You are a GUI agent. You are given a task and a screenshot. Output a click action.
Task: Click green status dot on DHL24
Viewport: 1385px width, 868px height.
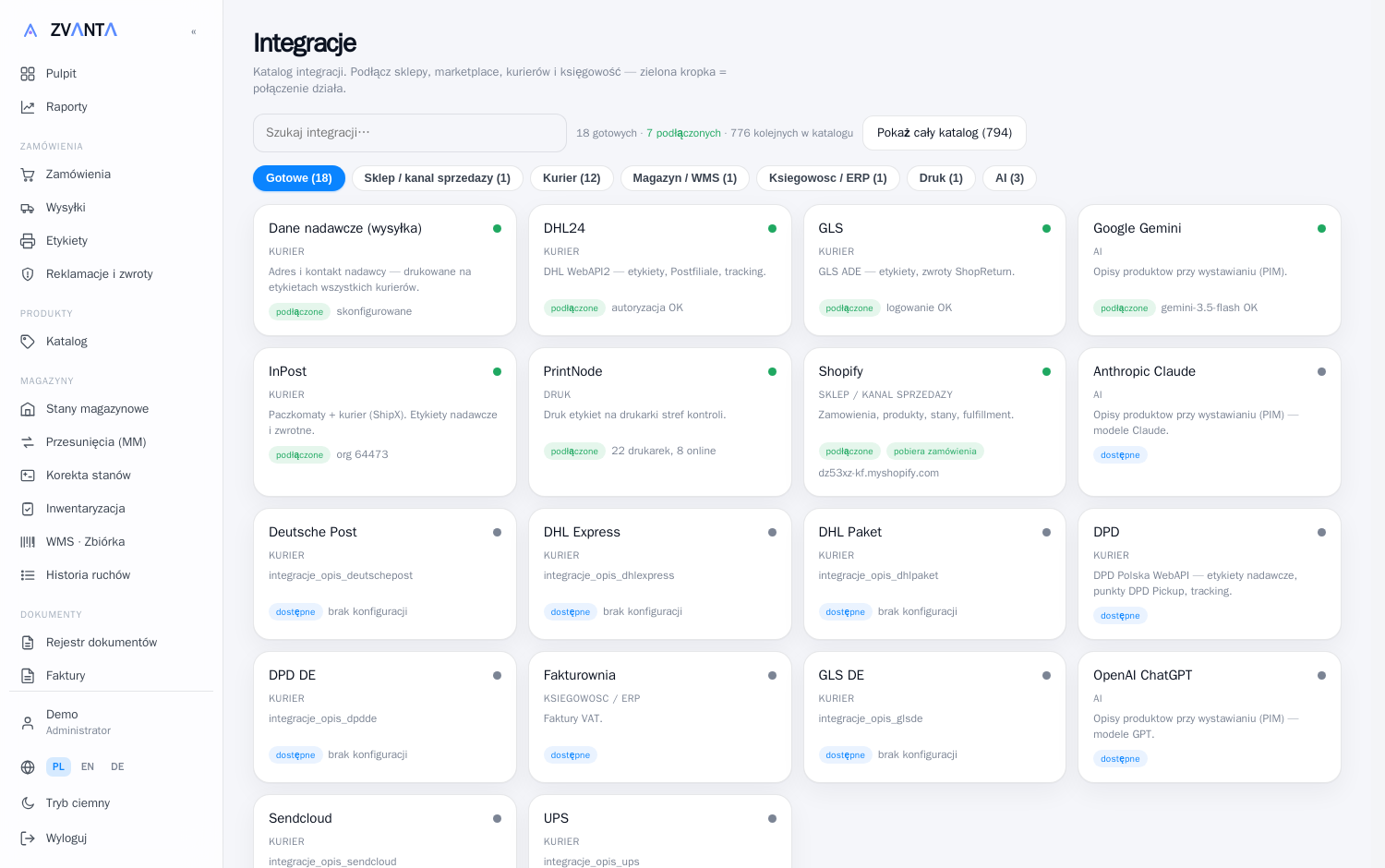pos(773,228)
